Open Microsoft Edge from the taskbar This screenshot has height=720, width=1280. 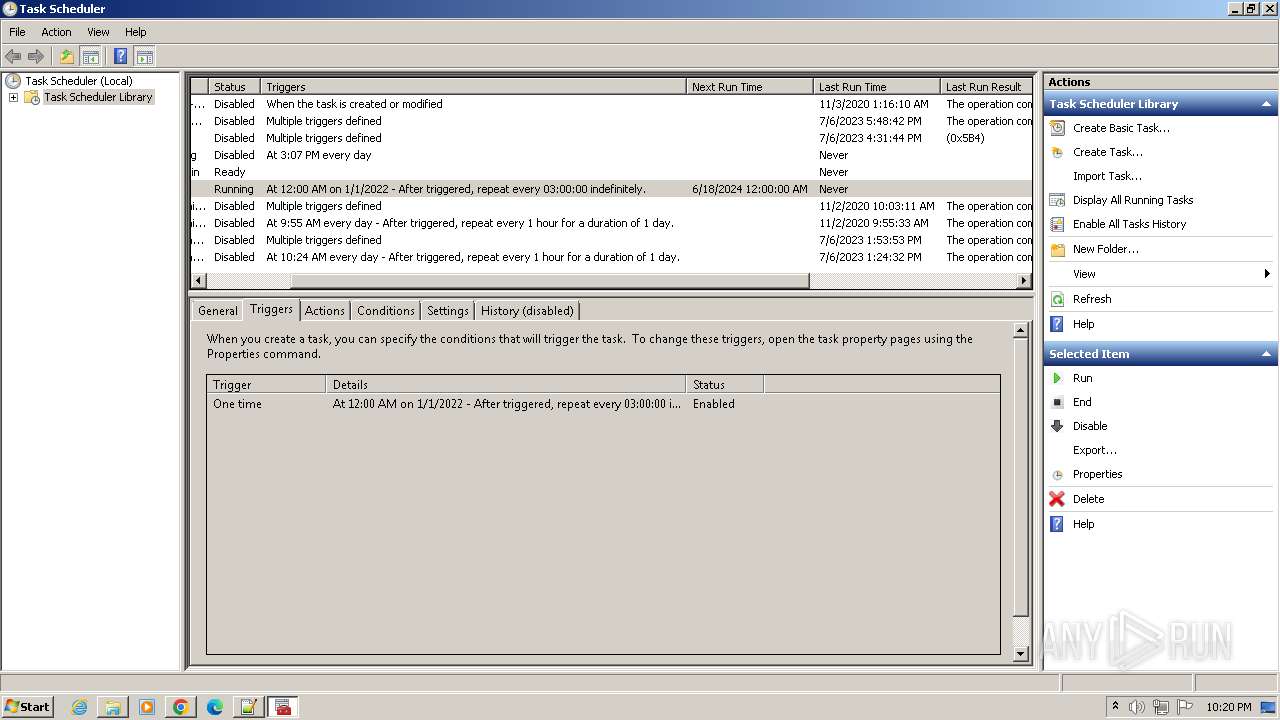coord(215,707)
